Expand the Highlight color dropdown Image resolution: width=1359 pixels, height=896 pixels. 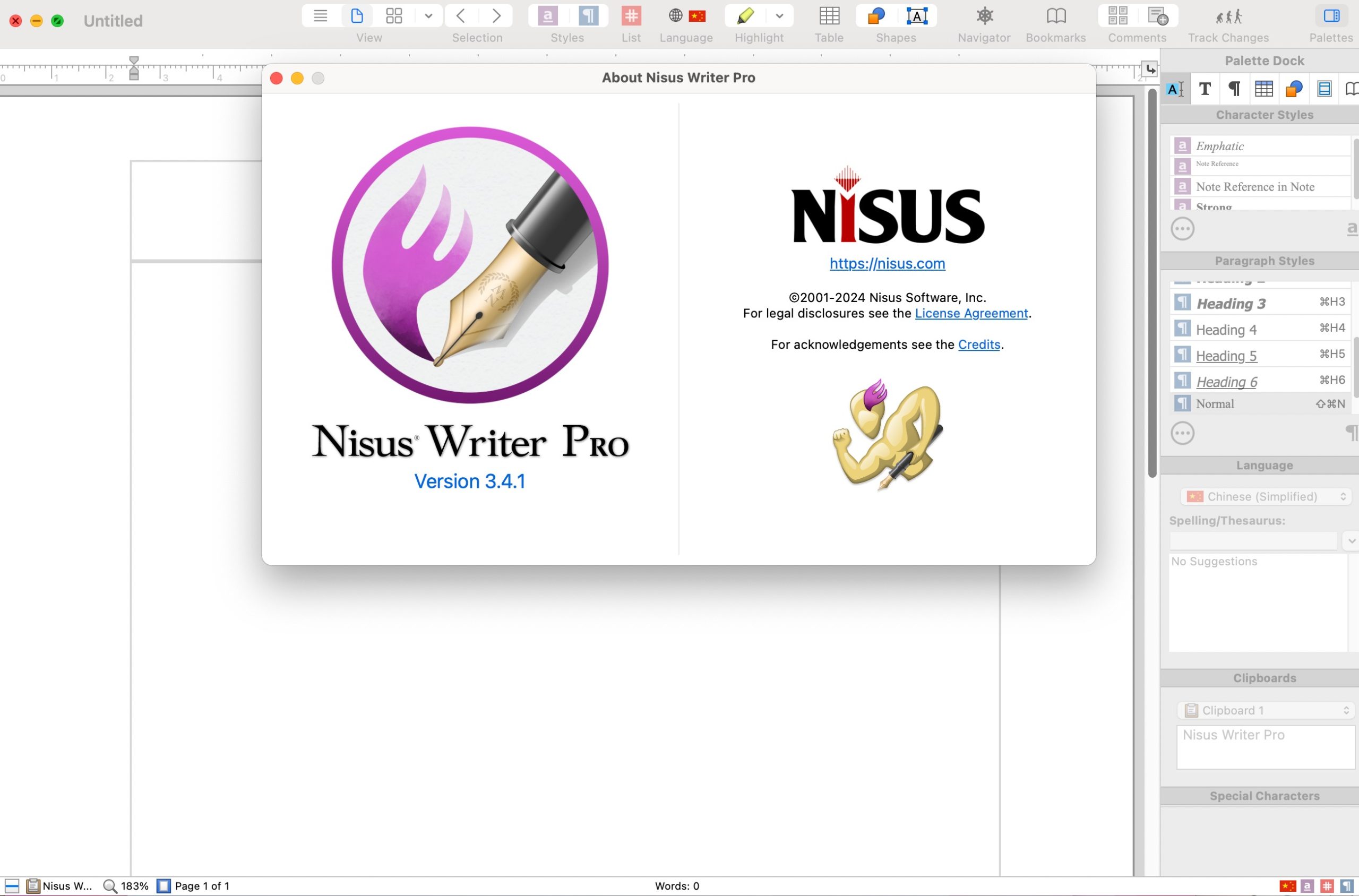tap(779, 16)
